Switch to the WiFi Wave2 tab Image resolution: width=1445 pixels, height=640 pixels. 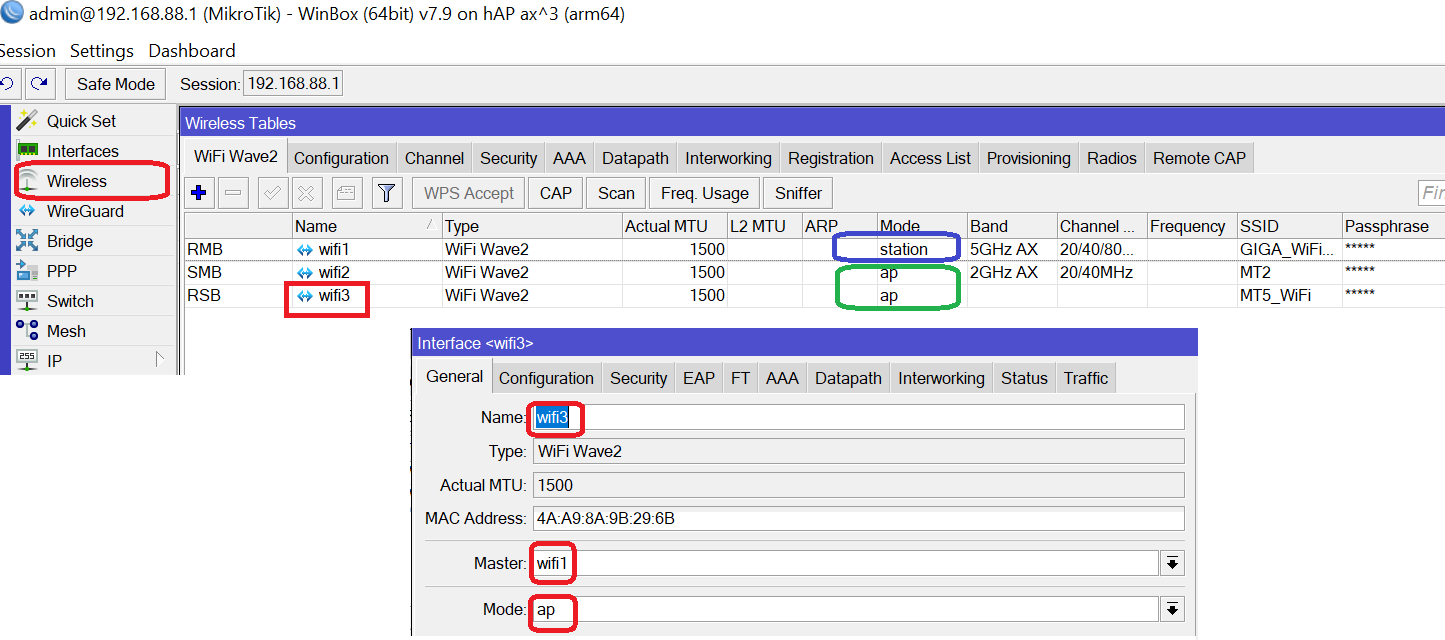pyautogui.click(x=236, y=157)
